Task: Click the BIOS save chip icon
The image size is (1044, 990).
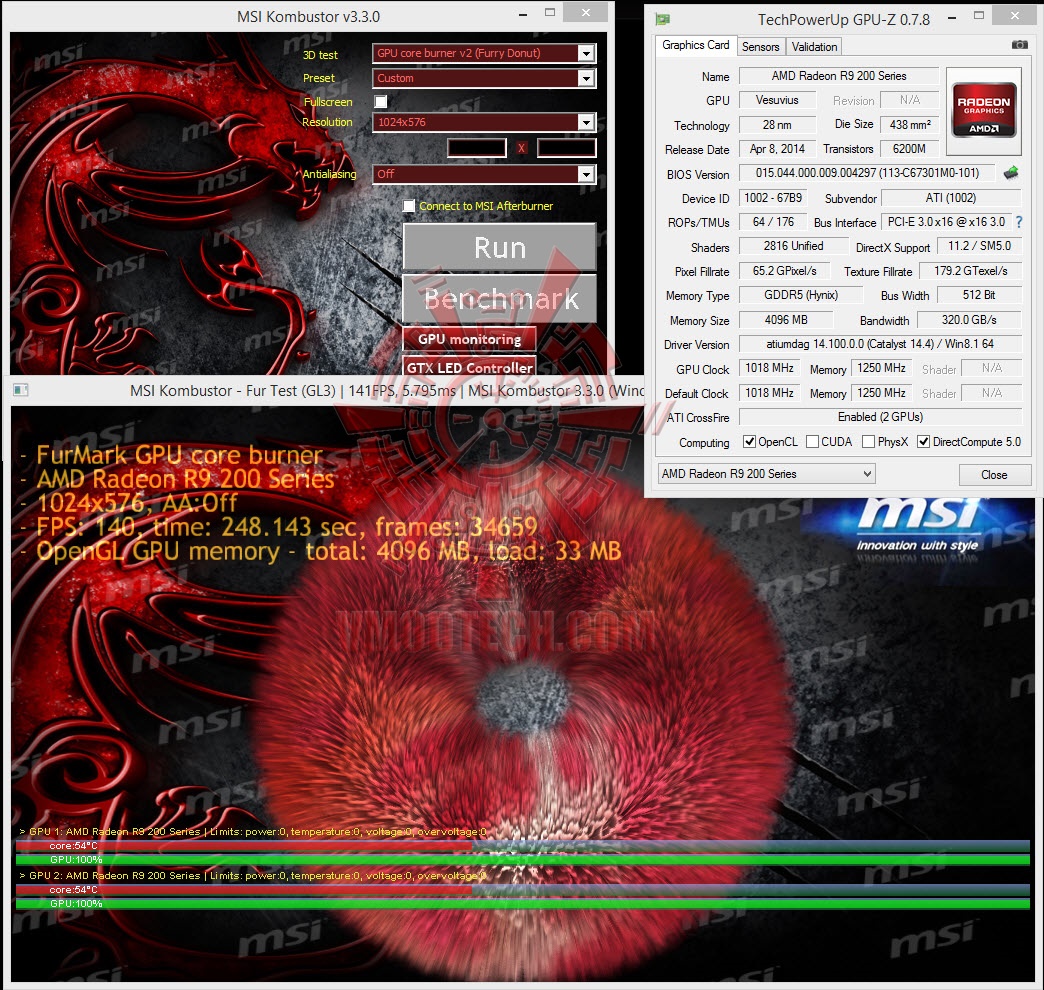Action: pyautogui.click(x=1011, y=173)
